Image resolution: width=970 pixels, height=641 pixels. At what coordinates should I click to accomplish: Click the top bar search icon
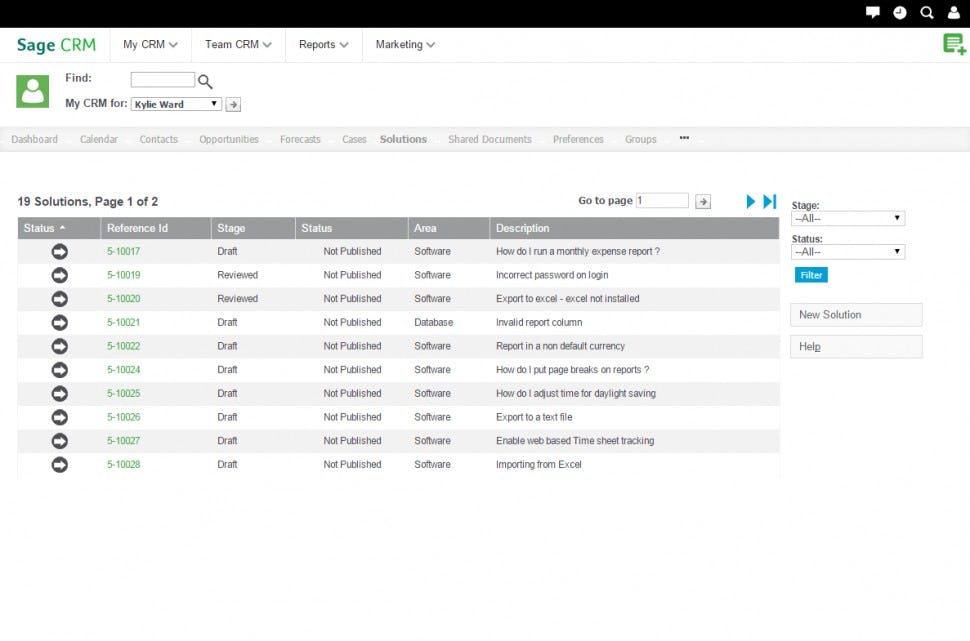coord(926,12)
